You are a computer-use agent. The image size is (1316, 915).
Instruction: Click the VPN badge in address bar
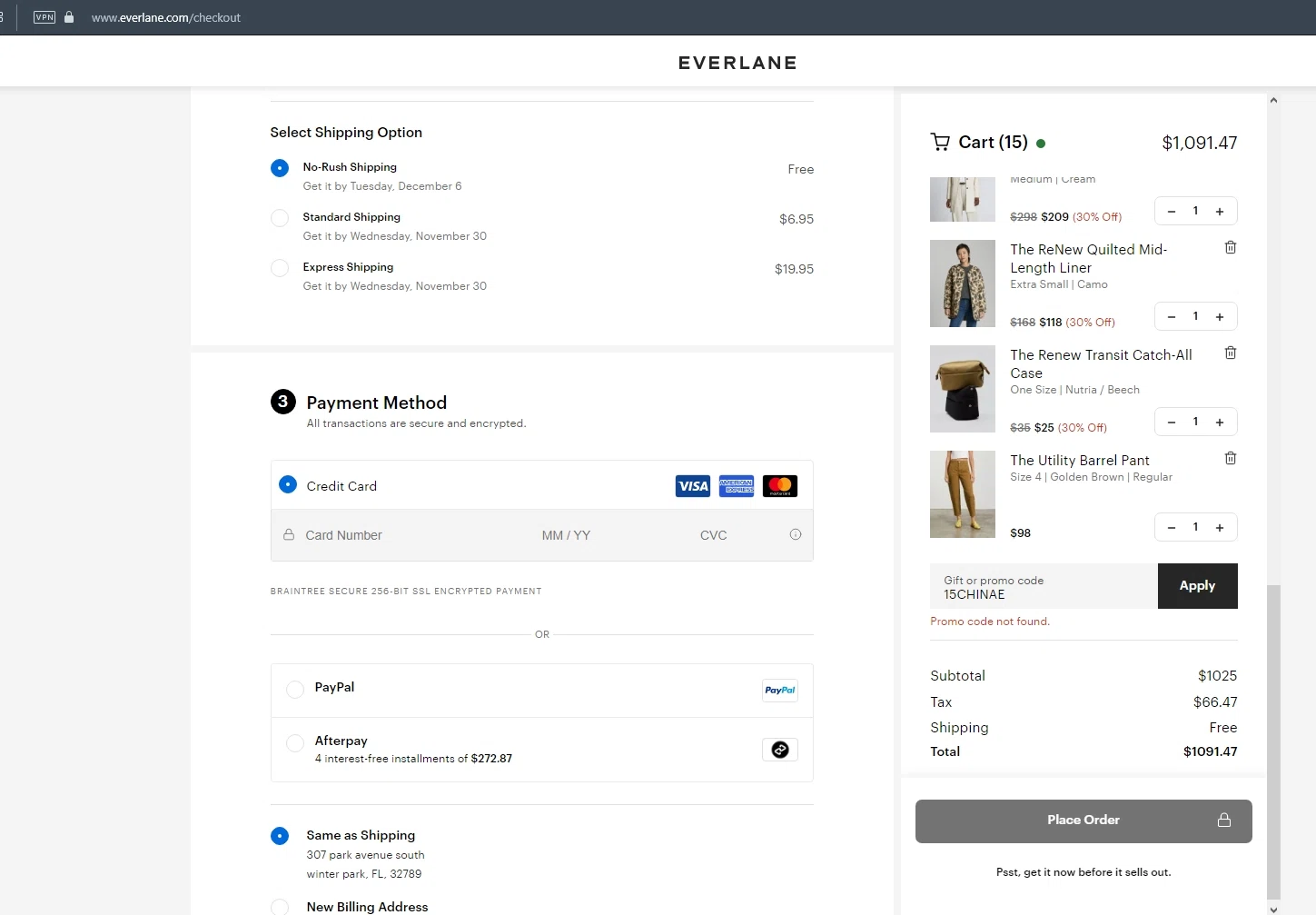(x=45, y=17)
